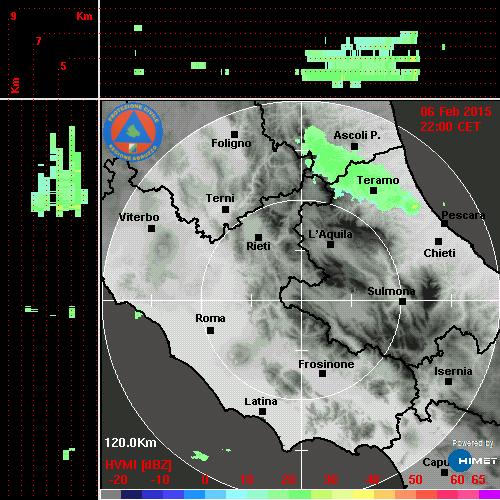Click the dark blue swatch in the color scale
500x500 pixels.
pyautogui.click(x=131, y=495)
